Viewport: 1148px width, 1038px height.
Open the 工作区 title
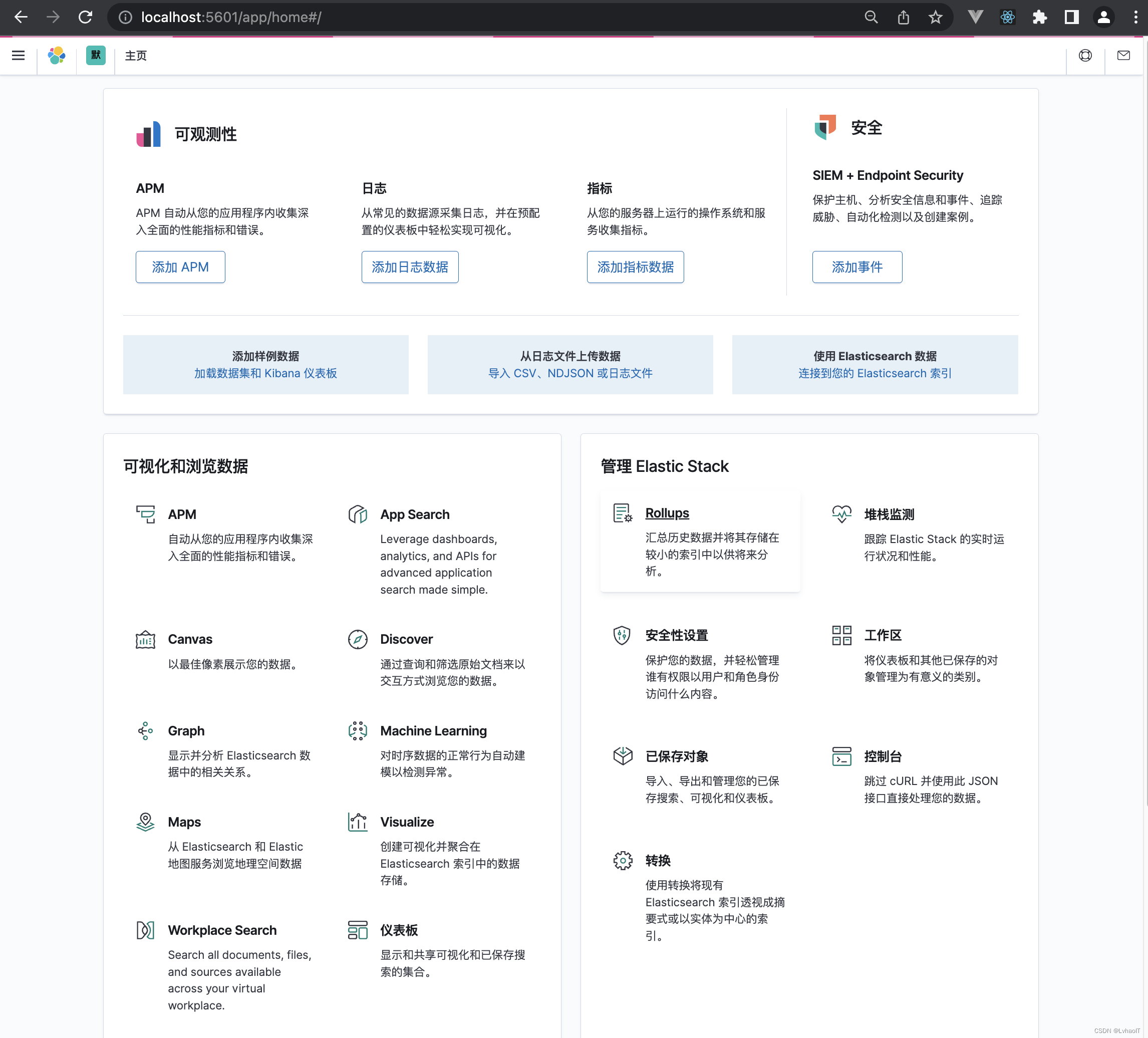point(883,635)
